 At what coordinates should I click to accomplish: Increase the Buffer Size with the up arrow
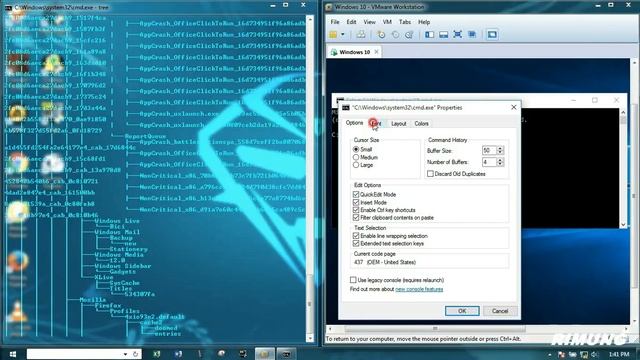pyautogui.click(x=500, y=149)
